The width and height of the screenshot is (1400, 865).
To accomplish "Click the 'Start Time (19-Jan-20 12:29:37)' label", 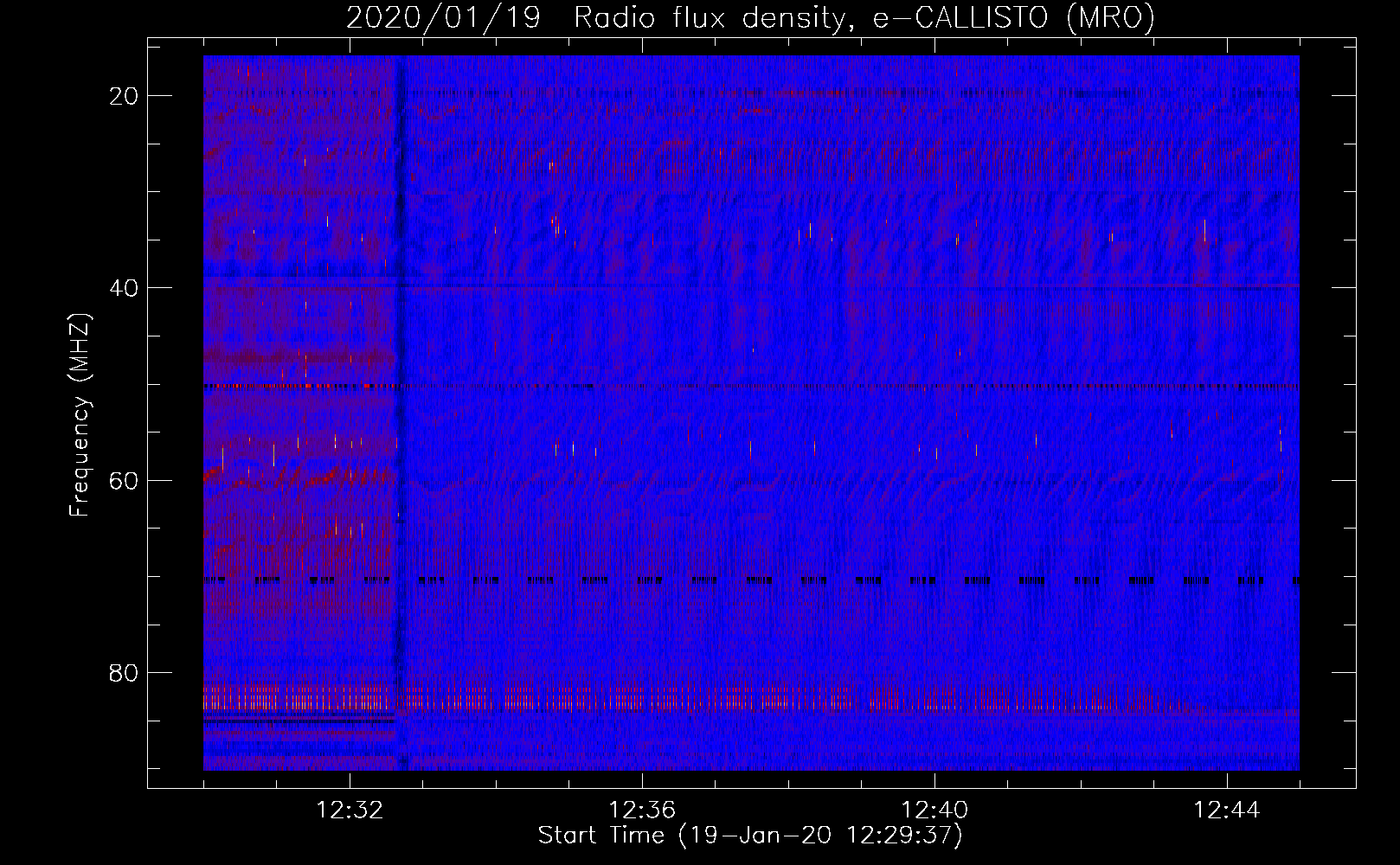I will 750,836.
